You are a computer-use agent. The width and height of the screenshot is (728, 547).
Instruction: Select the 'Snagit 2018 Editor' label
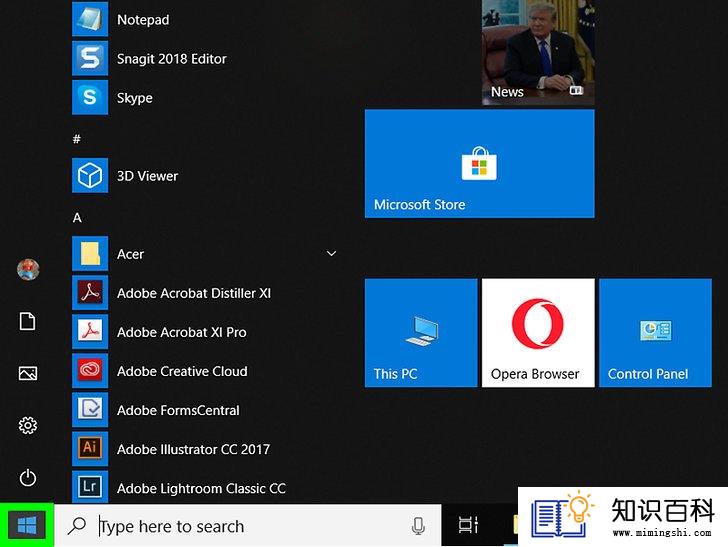[172, 59]
